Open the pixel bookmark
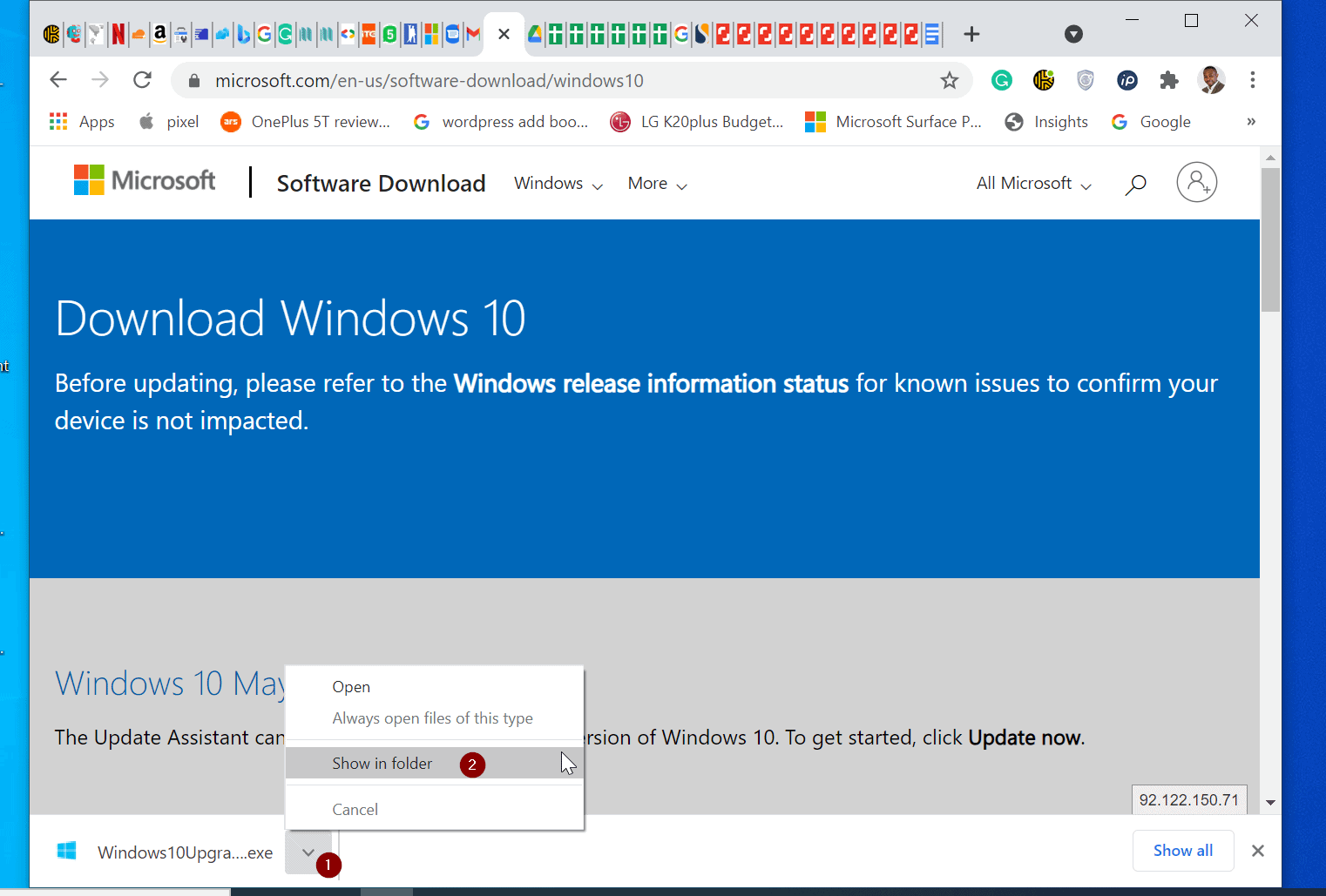Screen dimensions: 1326x896 (168, 122)
